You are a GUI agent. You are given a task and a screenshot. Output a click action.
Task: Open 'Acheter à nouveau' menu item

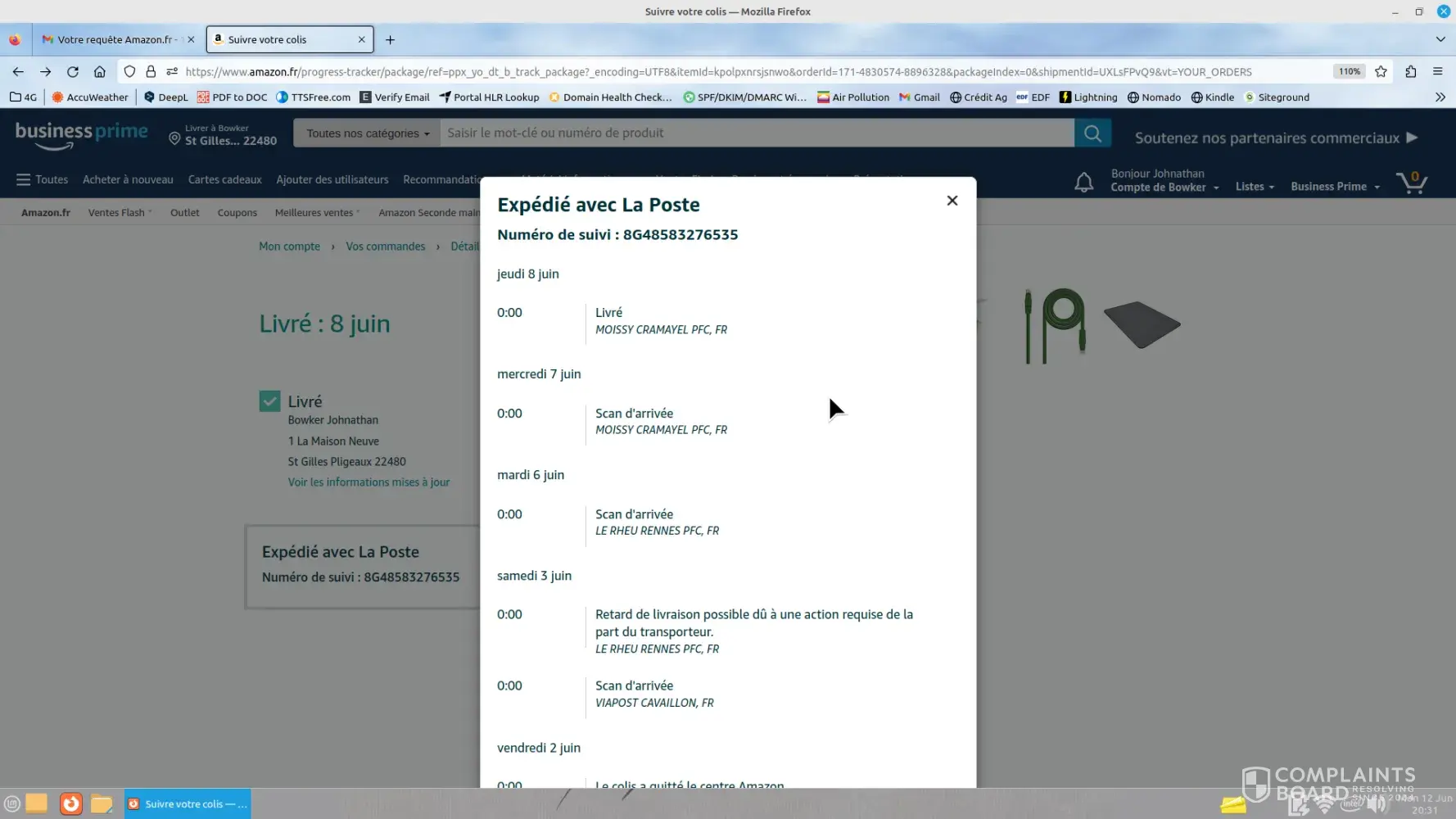coord(128,179)
